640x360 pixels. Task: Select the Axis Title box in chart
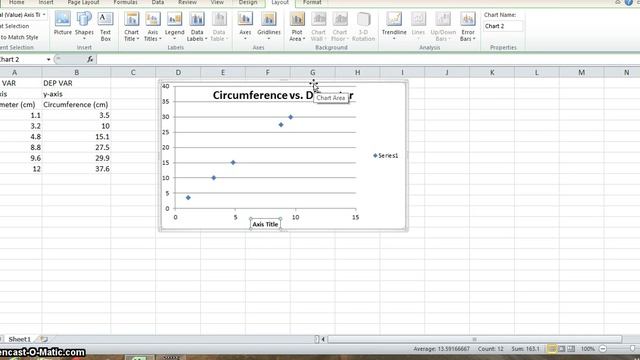(x=265, y=224)
